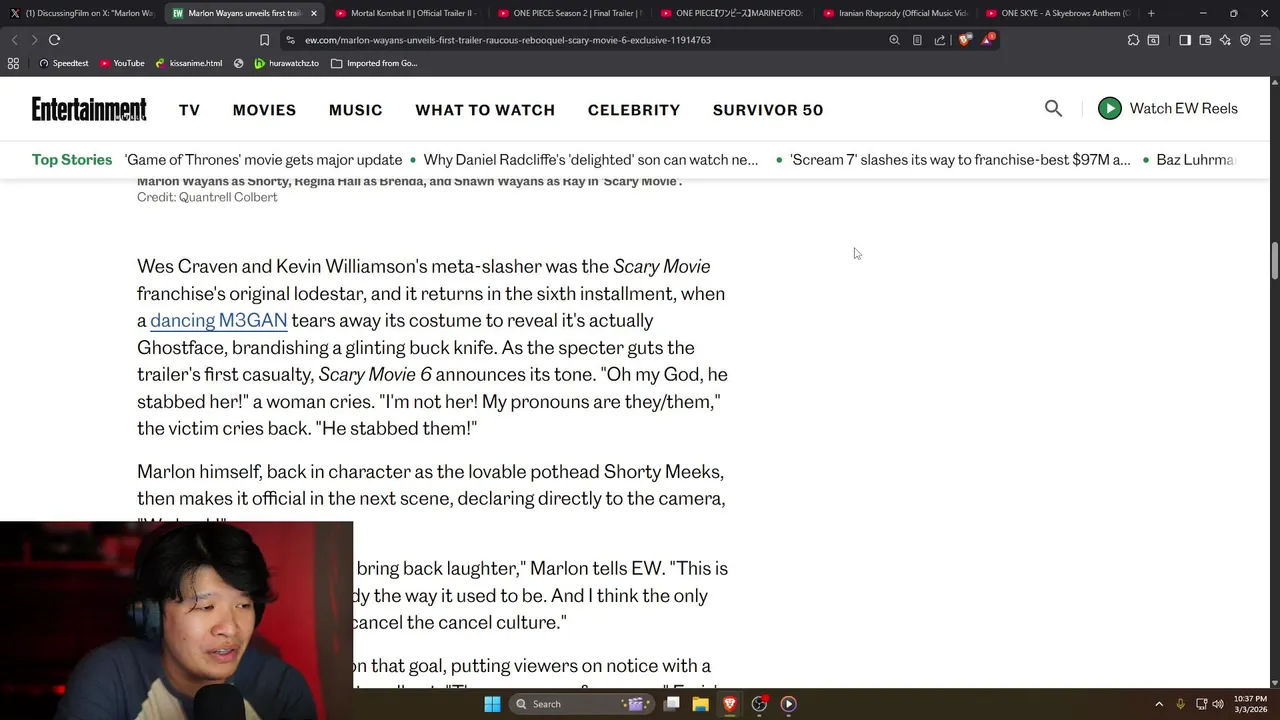Image resolution: width=1280 pixels, height=720 pixels.
Task: Open WHAT TO WATCH section
Action: (485, 110)
